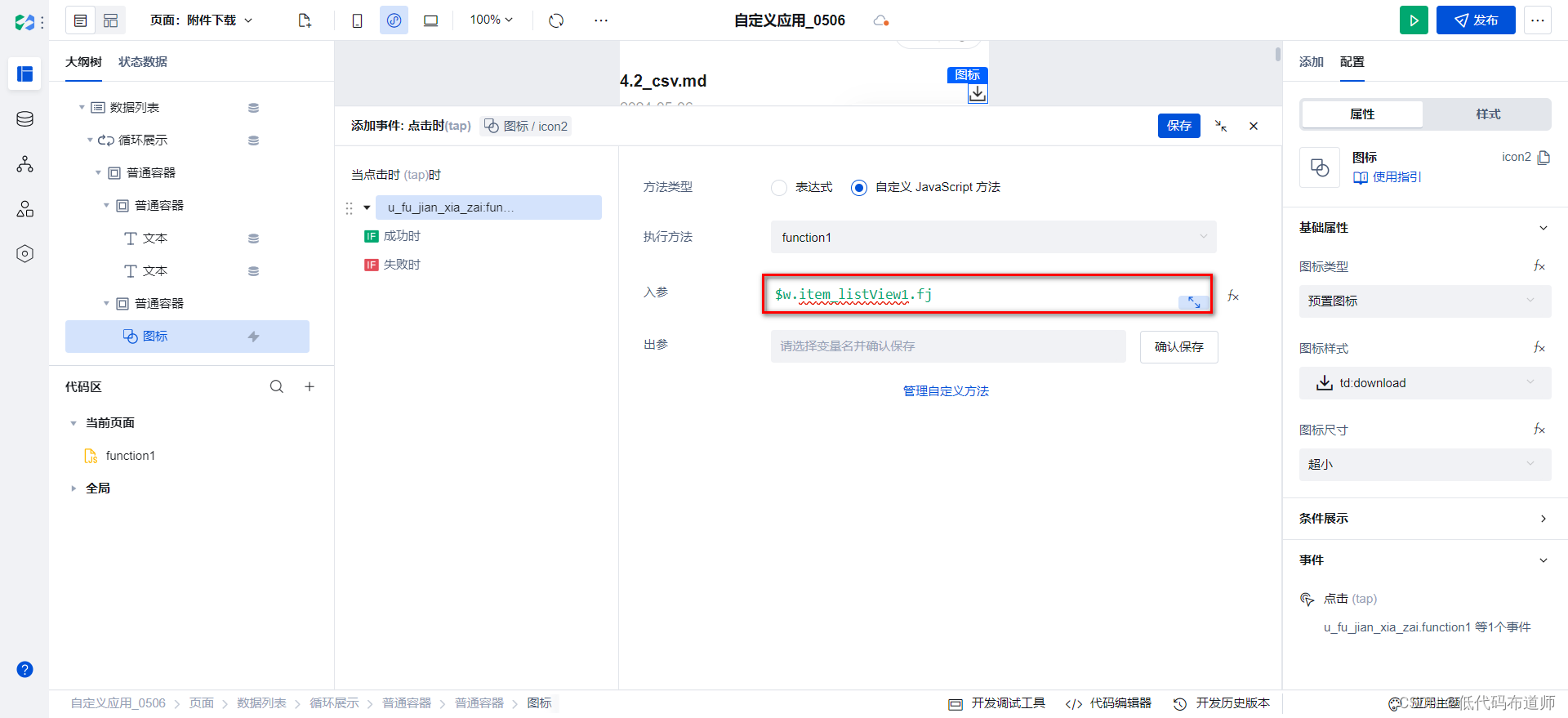Search in the 代码区 code area
The width and height of the screenshot is (1568, 718).
(x=277, y=386)
